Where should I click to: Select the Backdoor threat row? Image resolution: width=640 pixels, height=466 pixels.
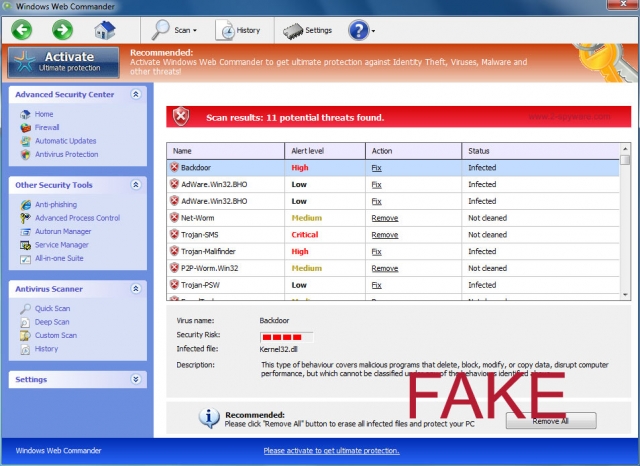[393, 168]
